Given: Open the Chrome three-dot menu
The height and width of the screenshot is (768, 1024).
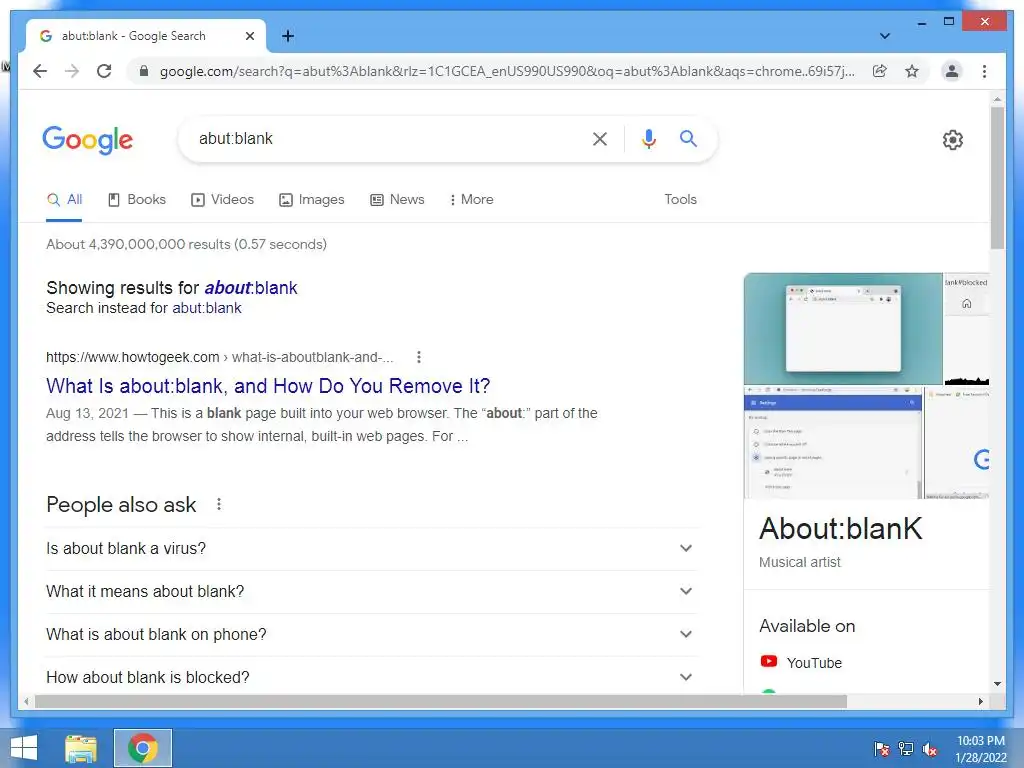Looking at the screenshot, I should (x=984, y=71).
